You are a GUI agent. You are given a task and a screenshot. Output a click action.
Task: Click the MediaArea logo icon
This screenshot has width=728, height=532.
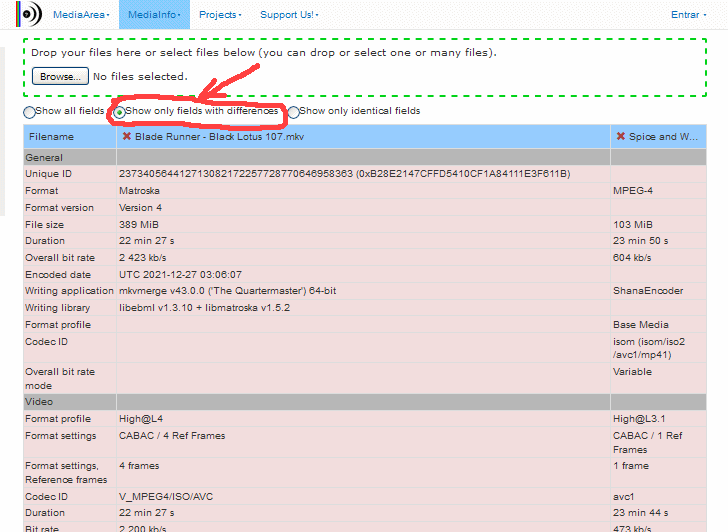29,14
